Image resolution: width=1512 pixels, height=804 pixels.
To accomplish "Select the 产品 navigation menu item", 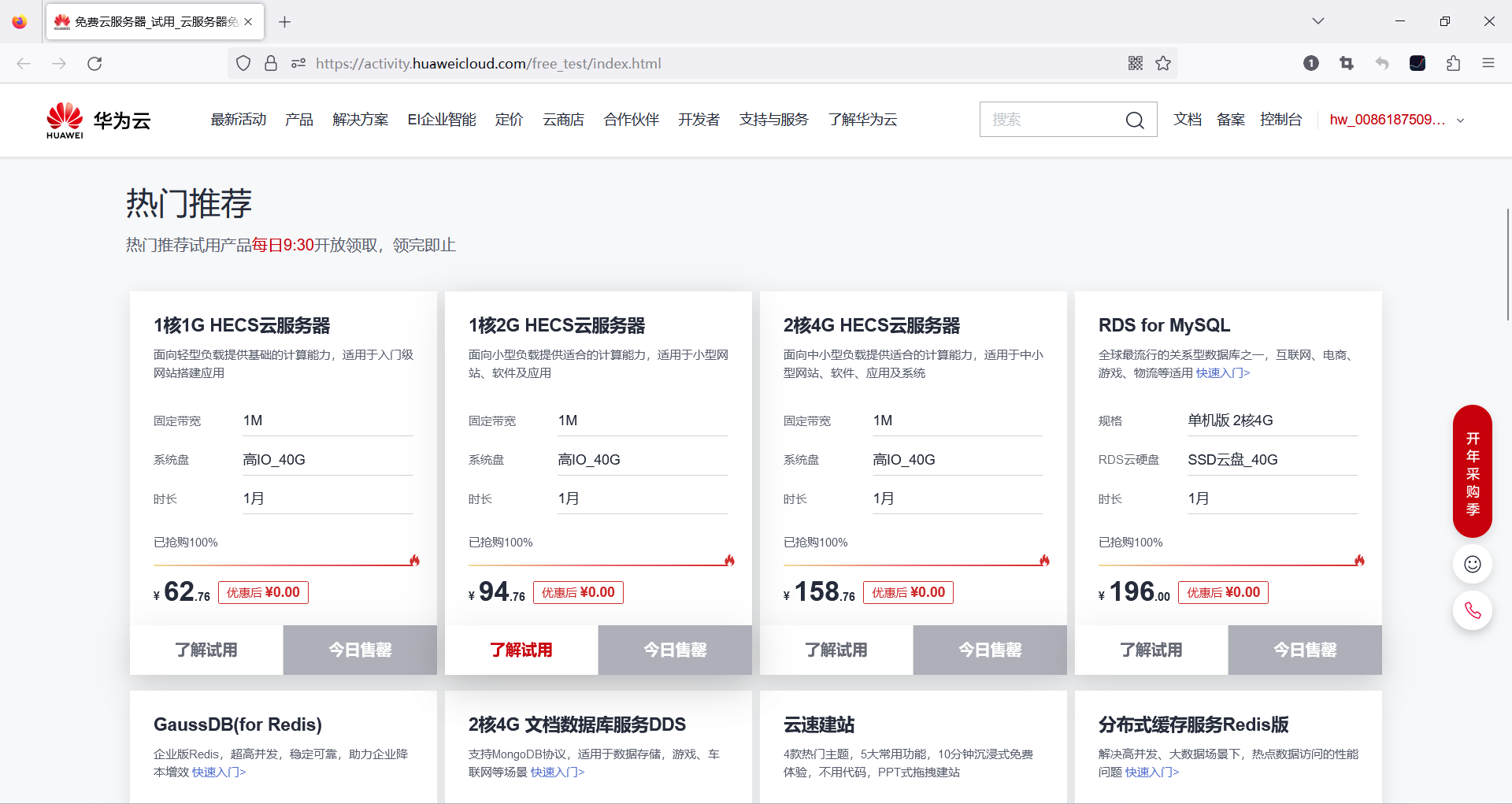I will 298,119.
